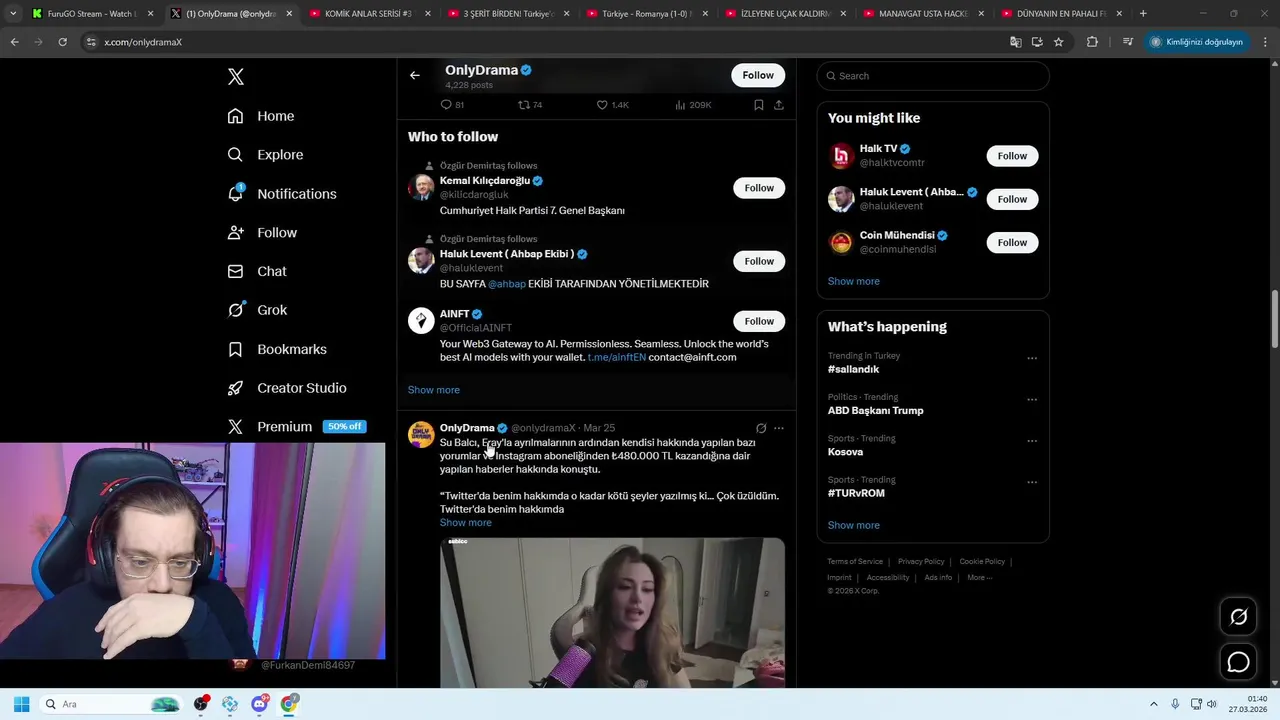Screen dimensions: 1280x720
Task: Open more options for #TURvROM trend
Action: [x=1032, y=482]
